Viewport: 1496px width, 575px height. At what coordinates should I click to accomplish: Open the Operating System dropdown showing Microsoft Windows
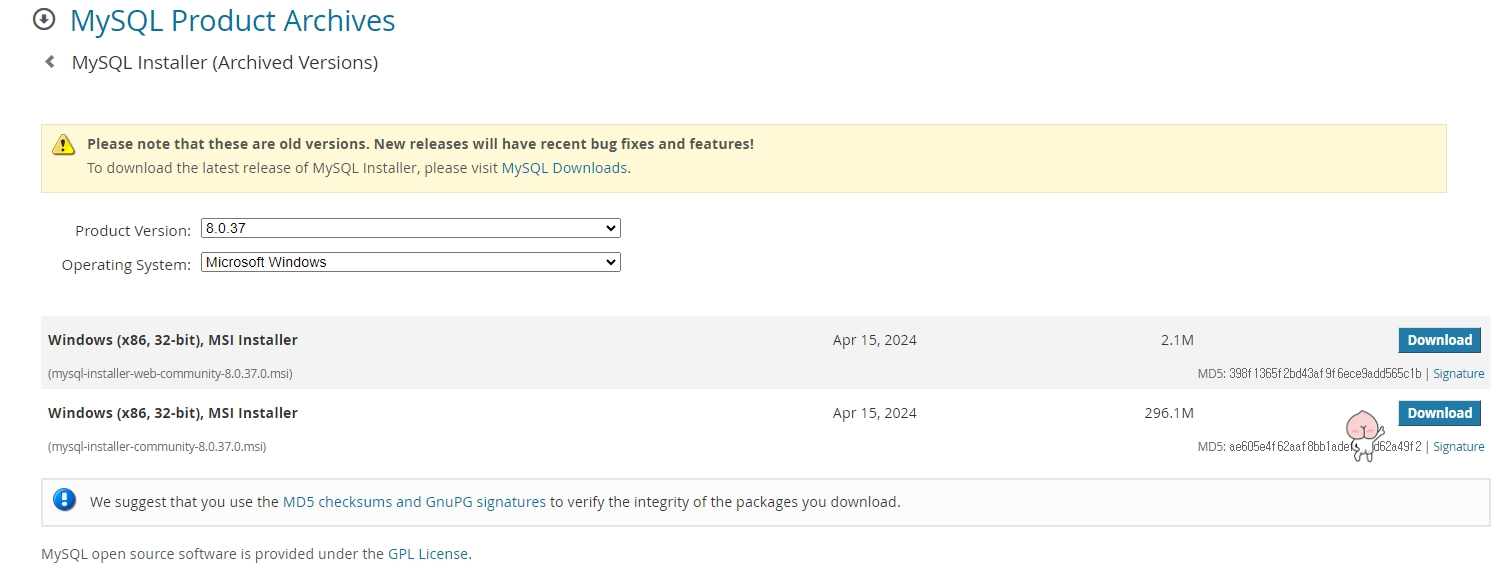[411, 262]
